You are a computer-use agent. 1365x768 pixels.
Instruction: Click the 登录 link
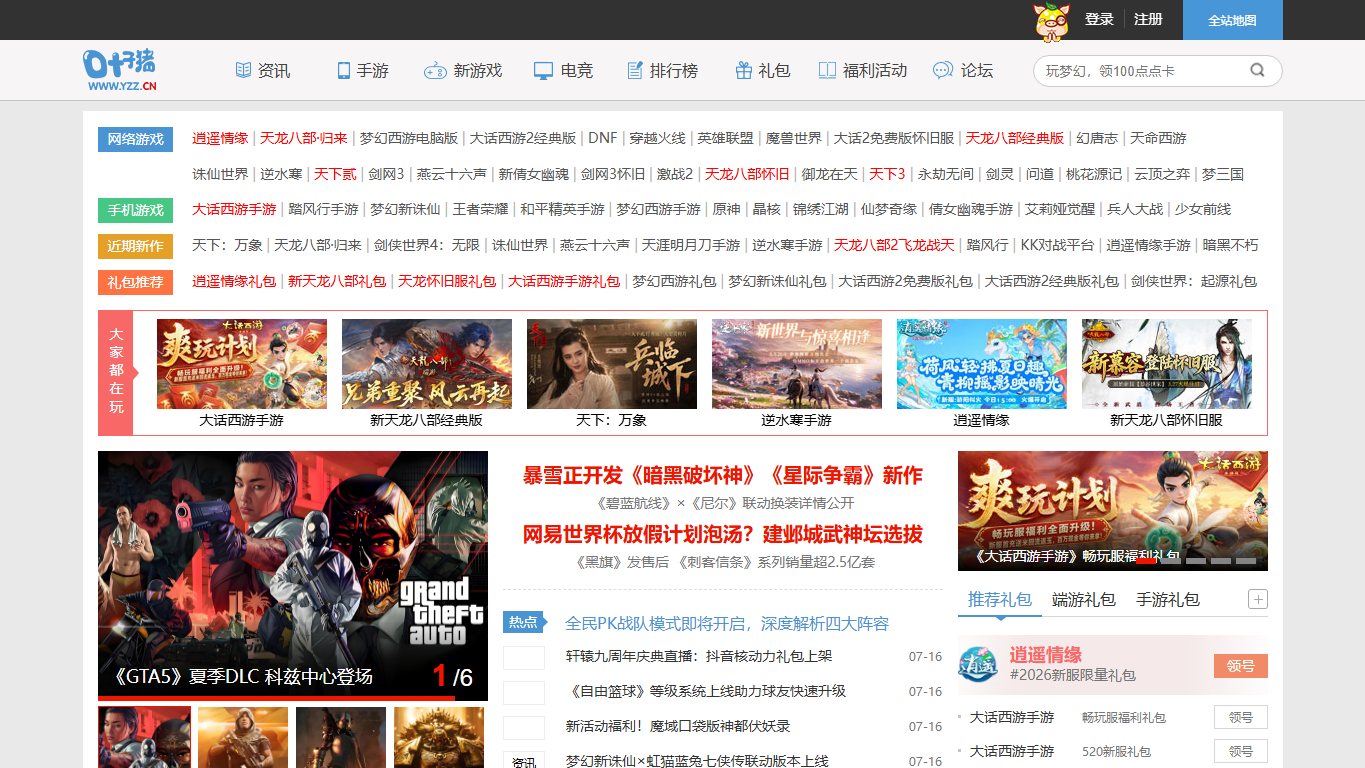click(1099, 19)
